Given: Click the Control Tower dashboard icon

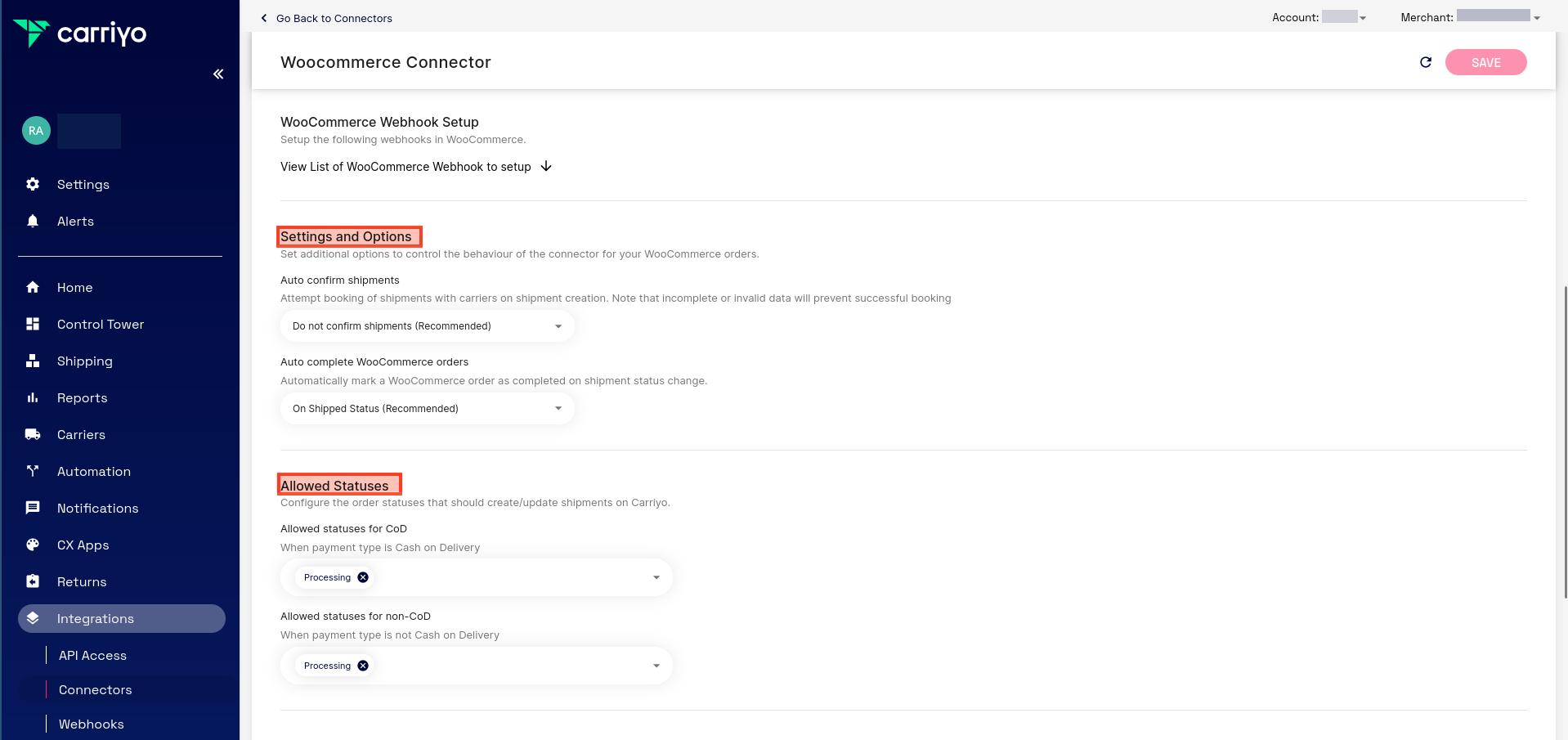Looking at the screenshot, I should click(x=33, y=324).
